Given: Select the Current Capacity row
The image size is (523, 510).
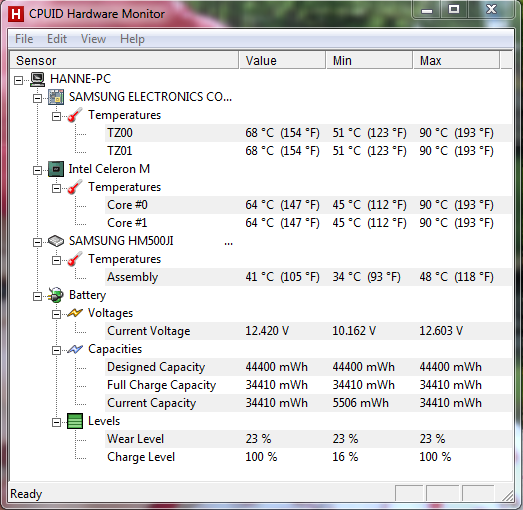Looking at the screenshot, I should (309, 403).
